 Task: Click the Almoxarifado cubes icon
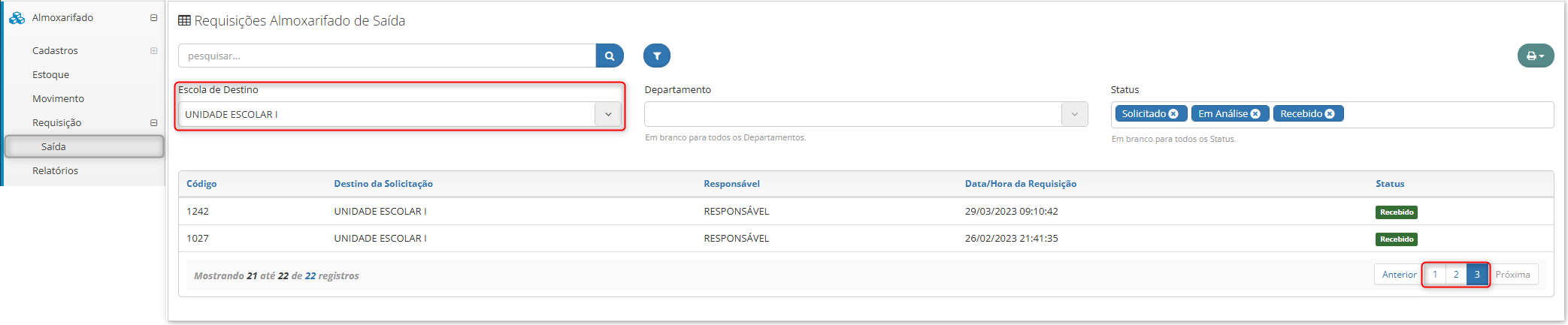(17, 17)
